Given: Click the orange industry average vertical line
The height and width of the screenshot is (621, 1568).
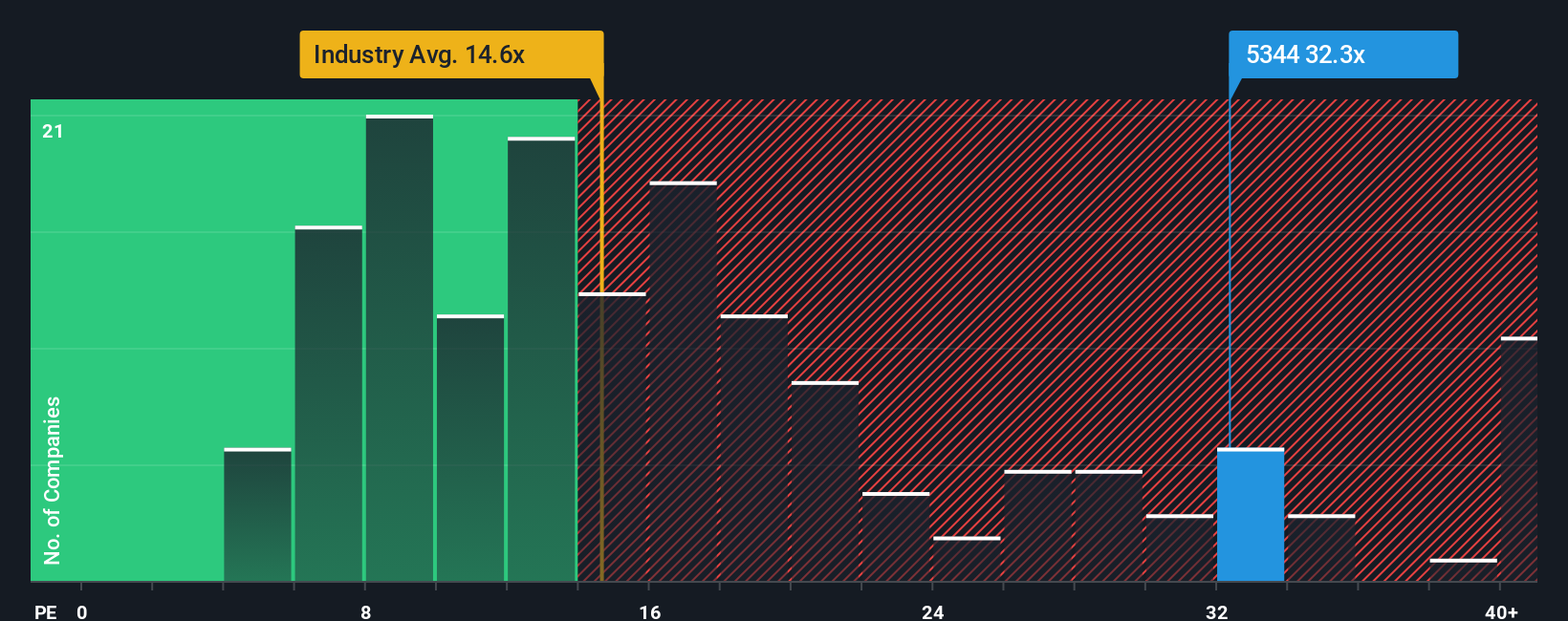Looking at the screenshot, I should pyautogui.click(x=601, y=330).
